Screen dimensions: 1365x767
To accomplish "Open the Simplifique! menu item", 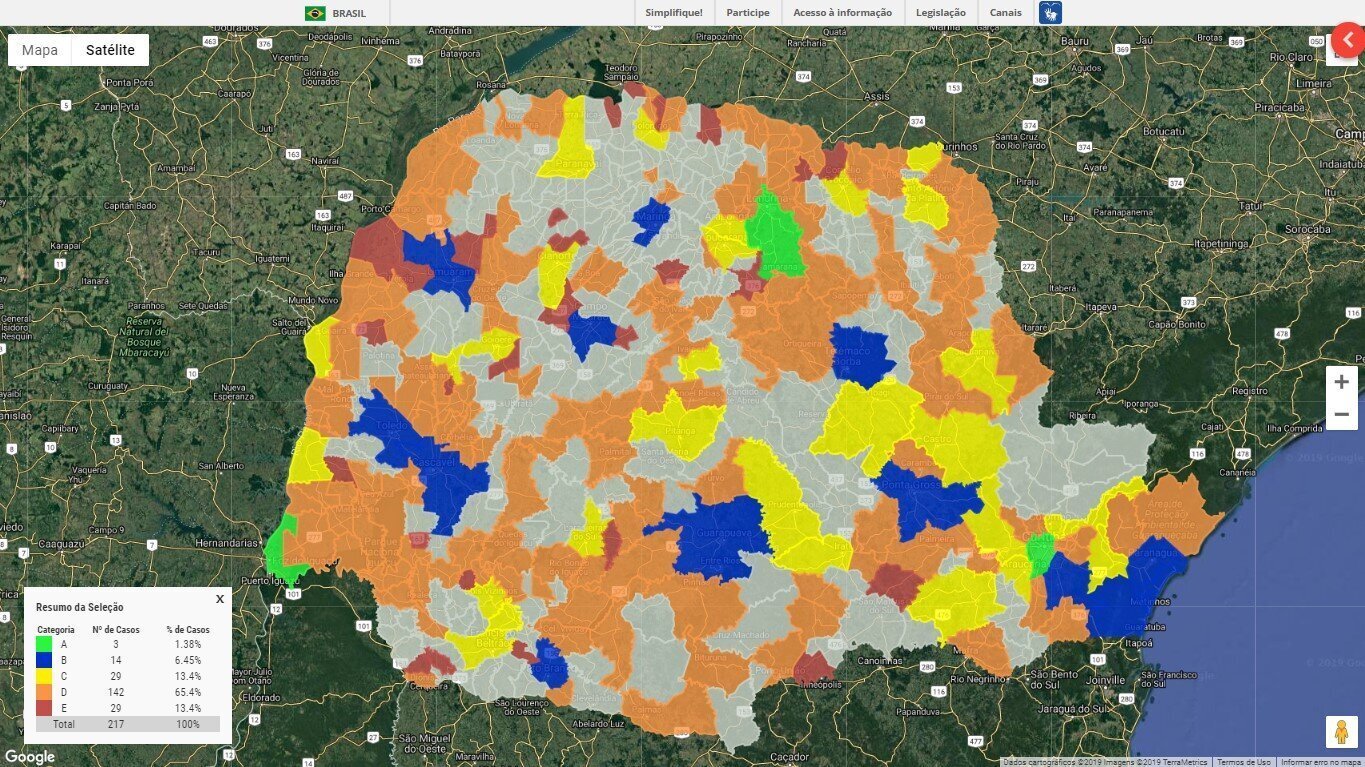I will pos(674,13).
